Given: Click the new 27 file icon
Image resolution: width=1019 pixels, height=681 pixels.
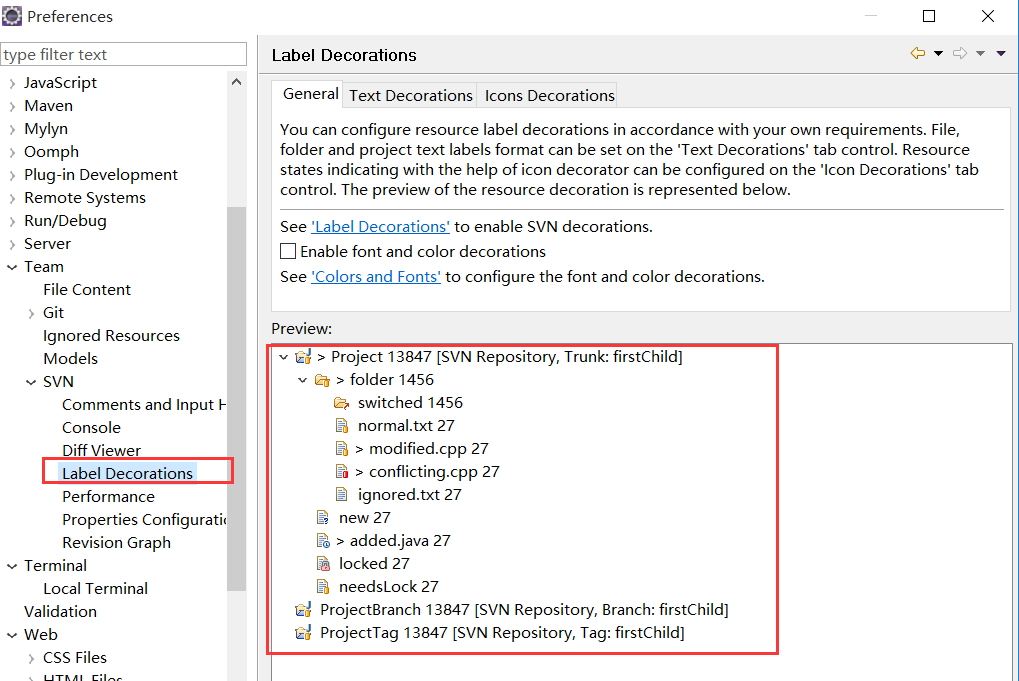Looking at the screenshot, I should [x=323, y=518].
